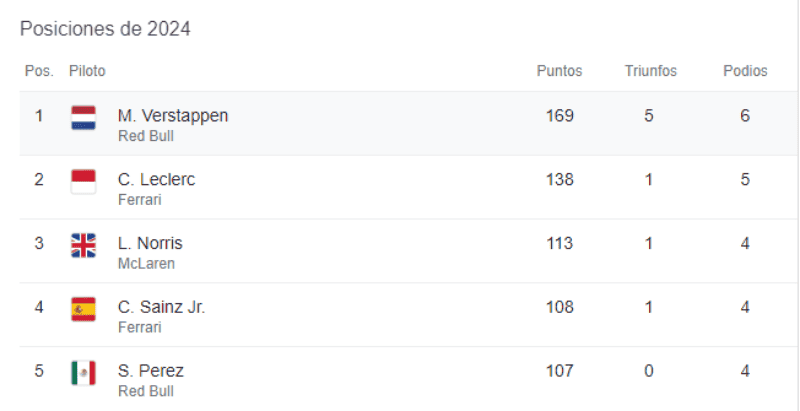This screenshot has height=411, width=800.
Task: Click Leclerc's 138 points value
Action: click(560, 180)
